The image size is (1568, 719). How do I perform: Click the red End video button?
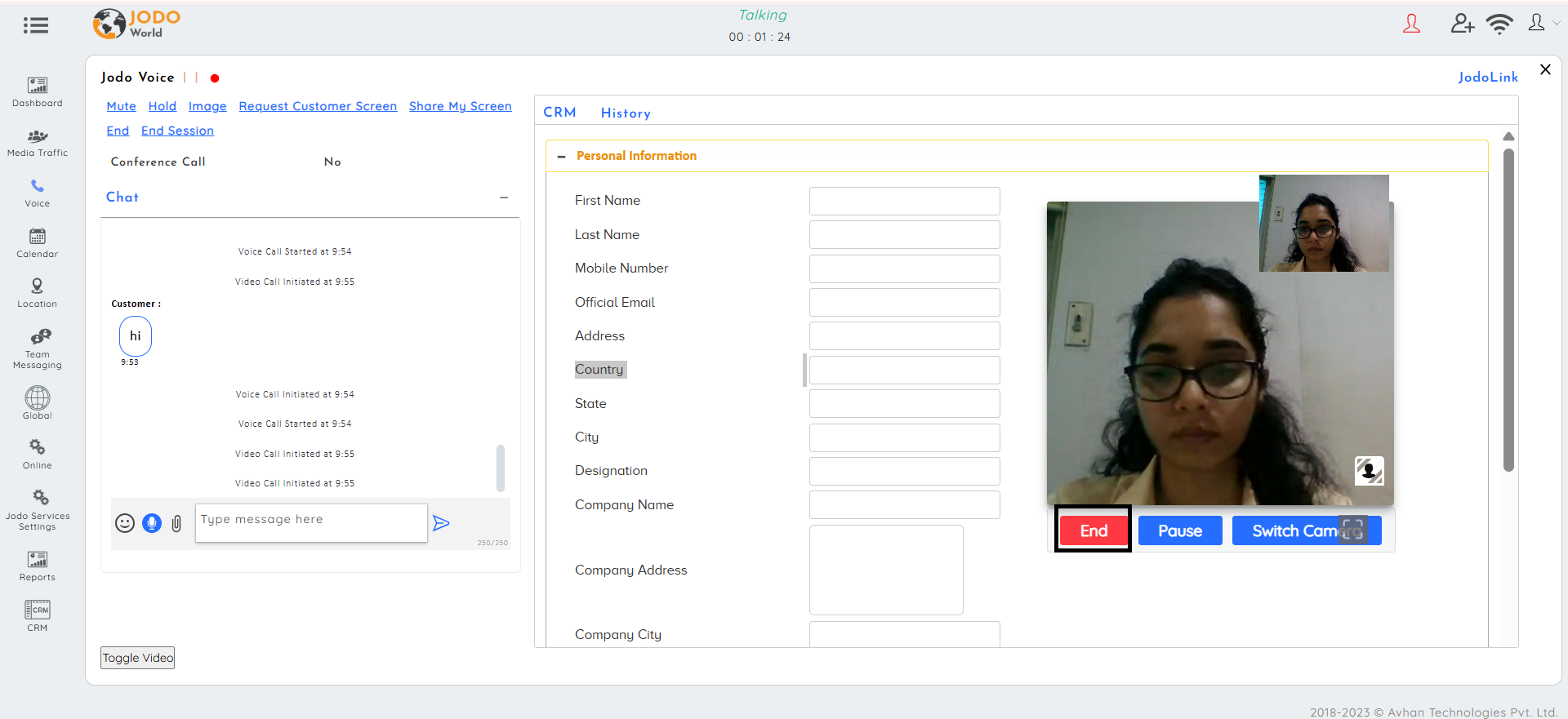(x=1094, y=530)
